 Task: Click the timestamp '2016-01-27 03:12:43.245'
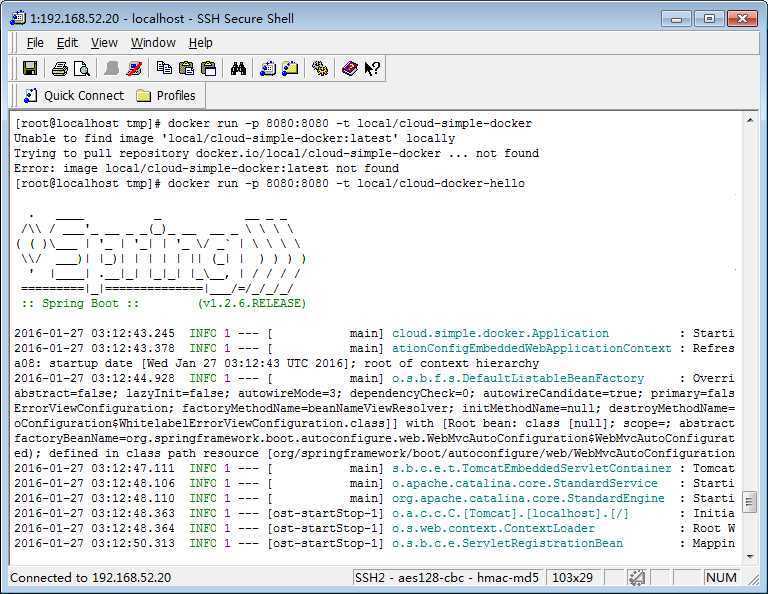[x=95, y=333]
